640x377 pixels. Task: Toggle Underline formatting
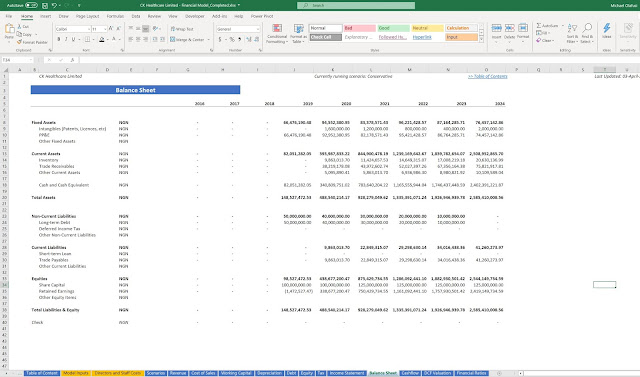tap(73, 40)
